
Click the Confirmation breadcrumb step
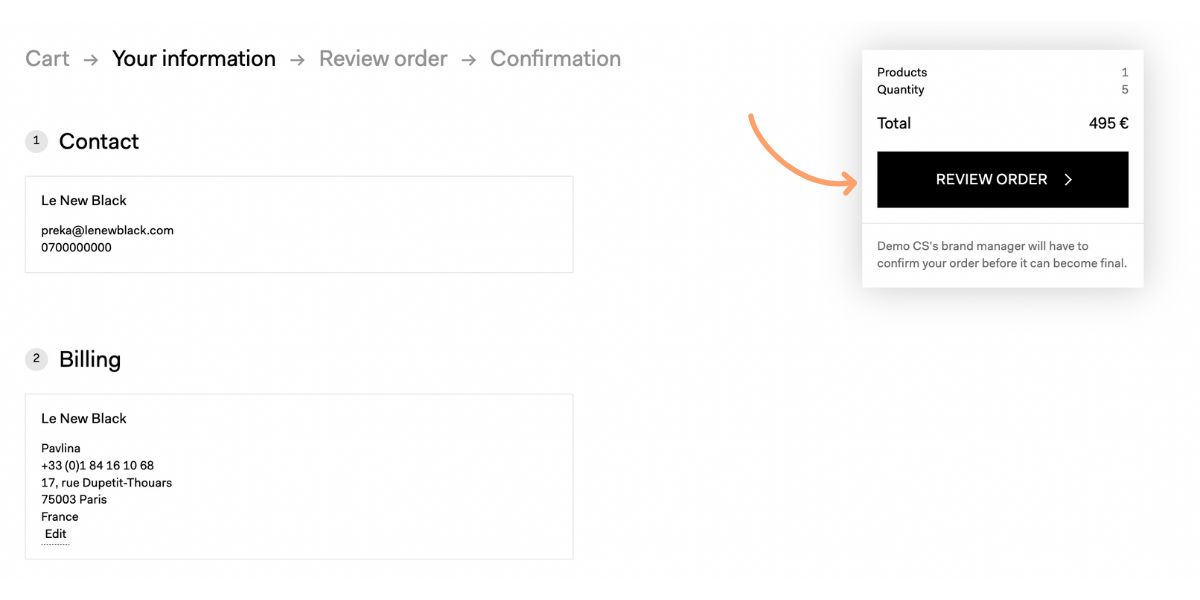[555, 59]
